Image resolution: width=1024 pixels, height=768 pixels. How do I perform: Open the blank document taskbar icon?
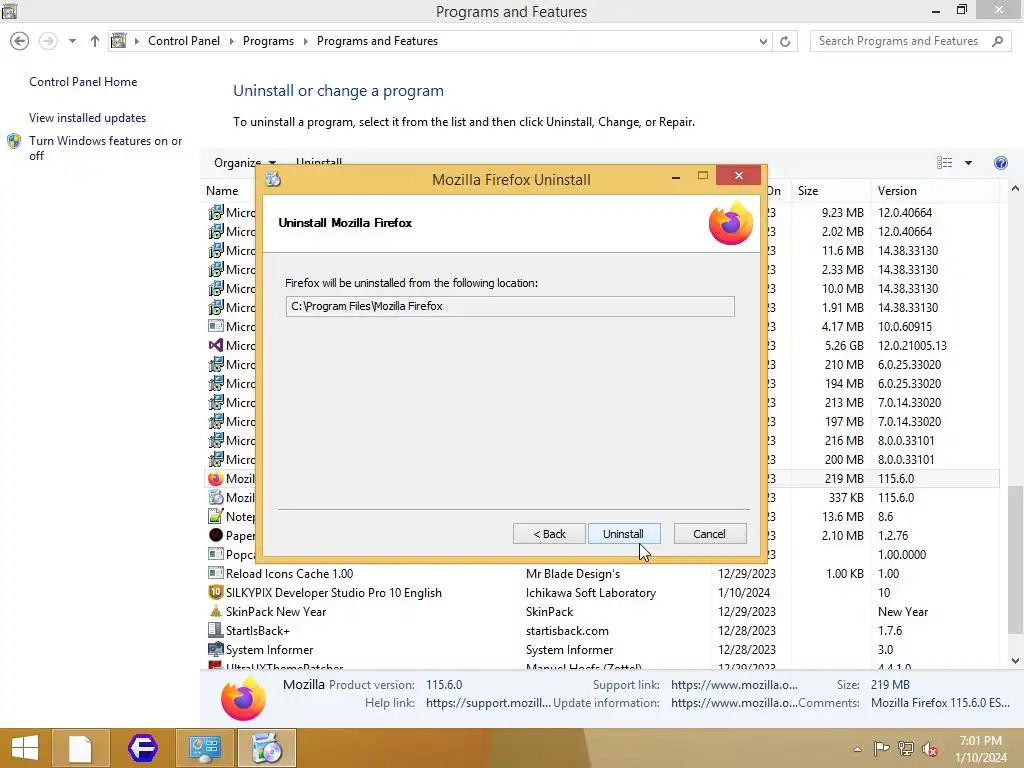80,748
